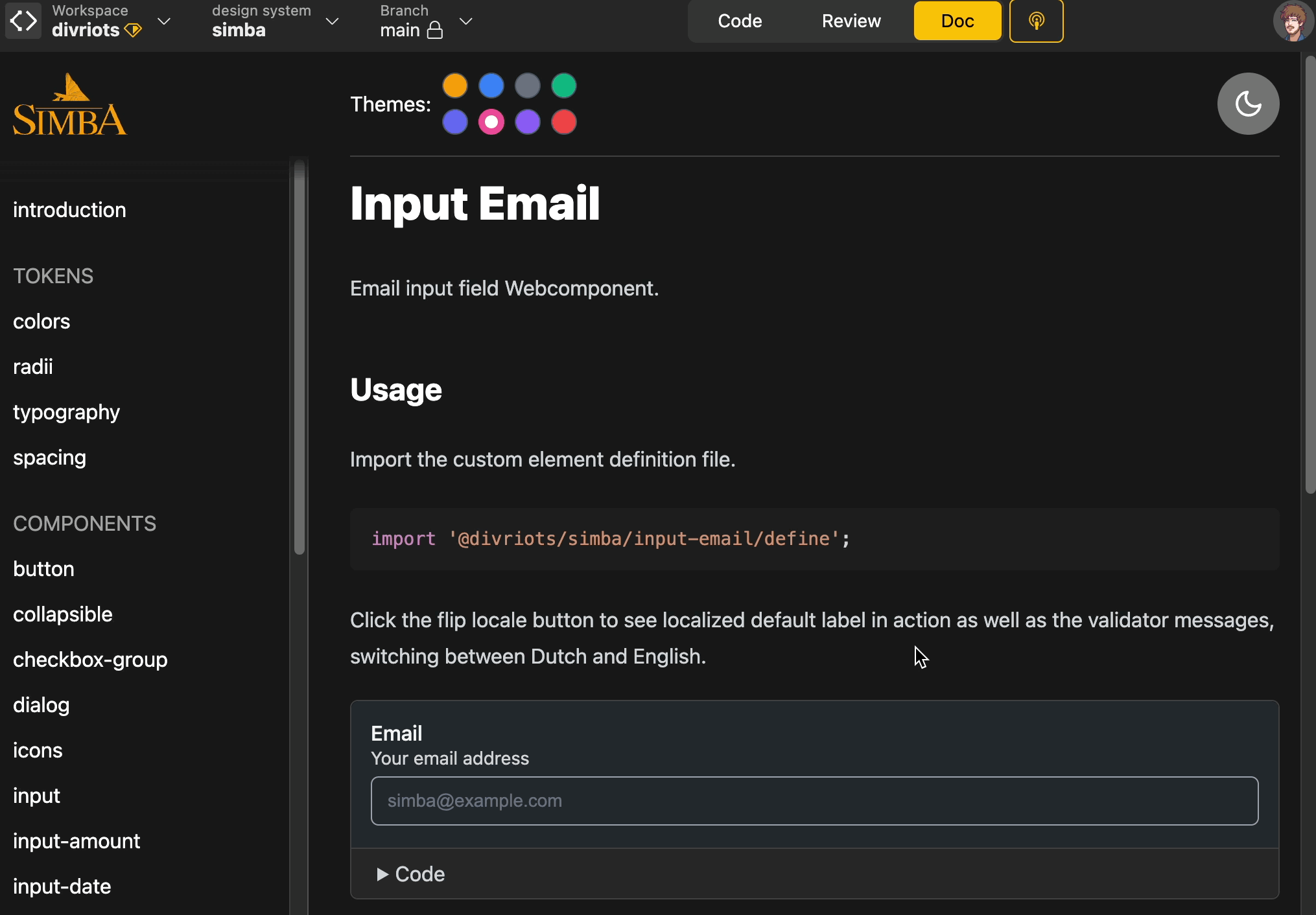Screen dimensions: 1316x915
Task: Open the Workspace divriots dropdown
Action: [x=165, y=21]
